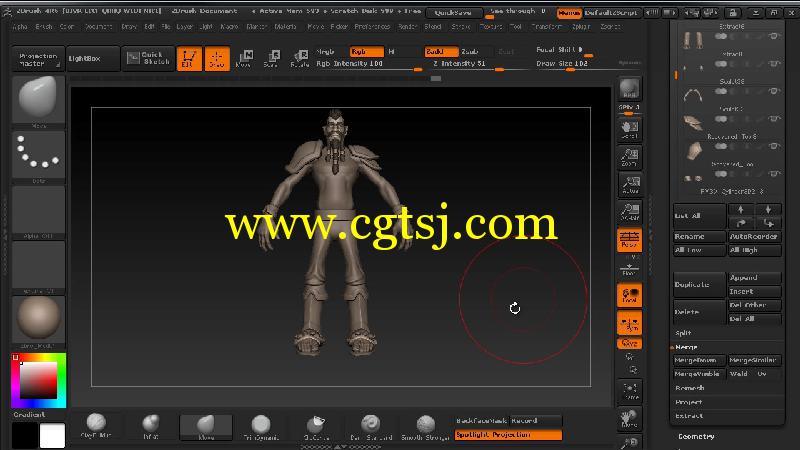Viewport: 800px width, 450px height.
Task: Select the TrimDynamic brush in the bottom shelf
Action: tap(261, 426)
